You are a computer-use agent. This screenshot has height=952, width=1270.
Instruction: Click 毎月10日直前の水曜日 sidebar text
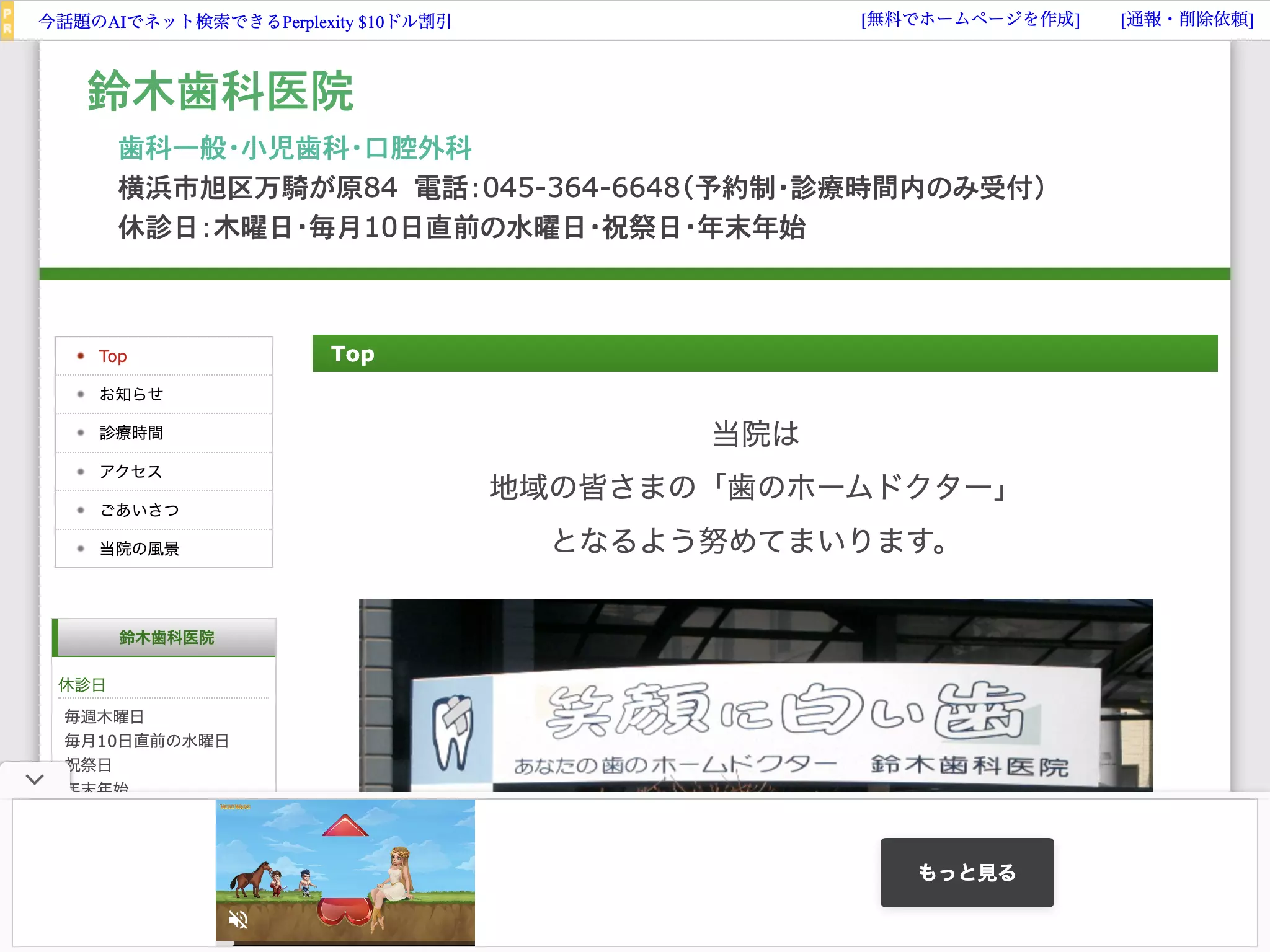[147, 741]
